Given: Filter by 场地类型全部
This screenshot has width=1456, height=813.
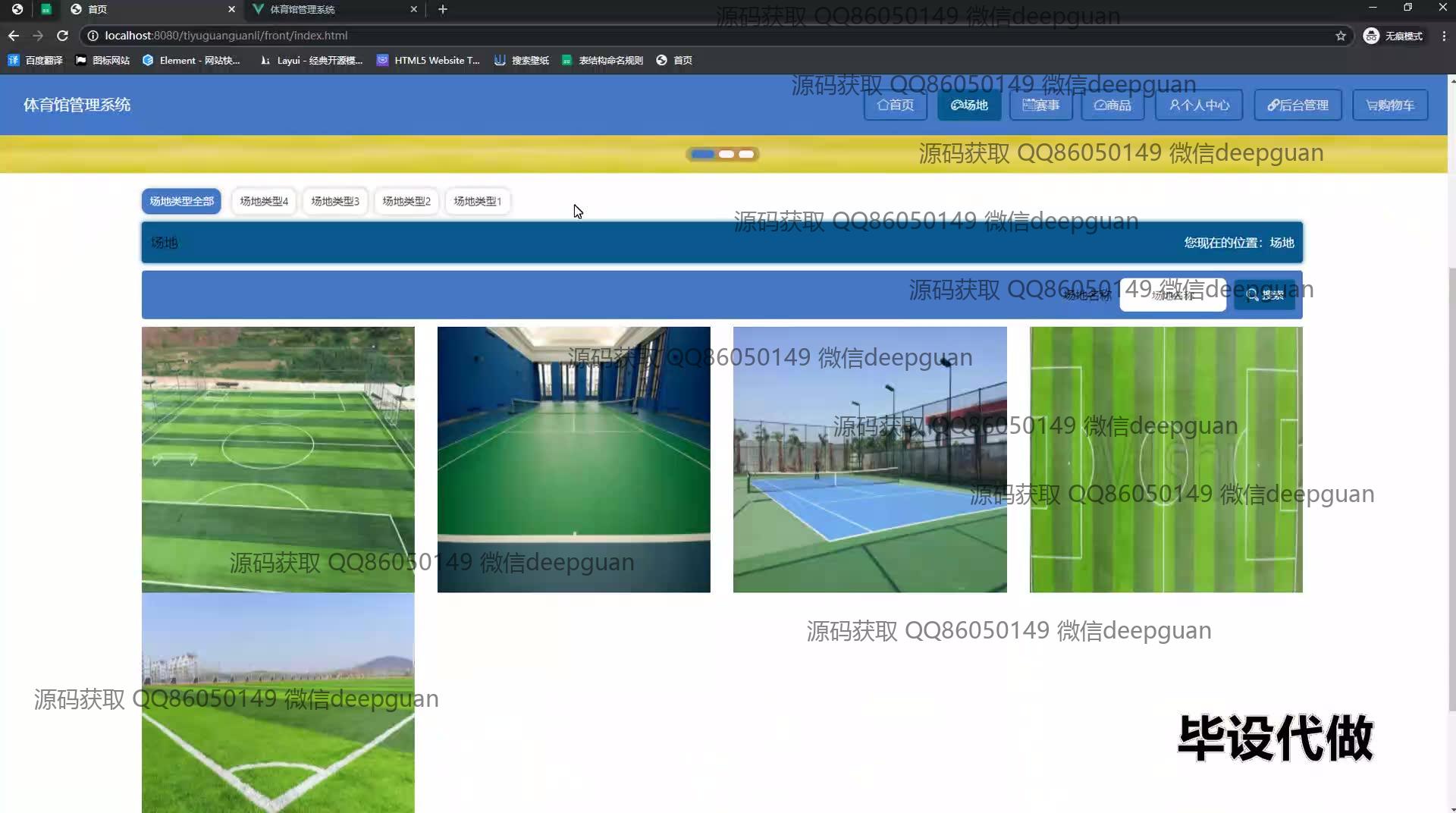Looking at the screenshot, I should pyautogui.click(x=181, y=201).
